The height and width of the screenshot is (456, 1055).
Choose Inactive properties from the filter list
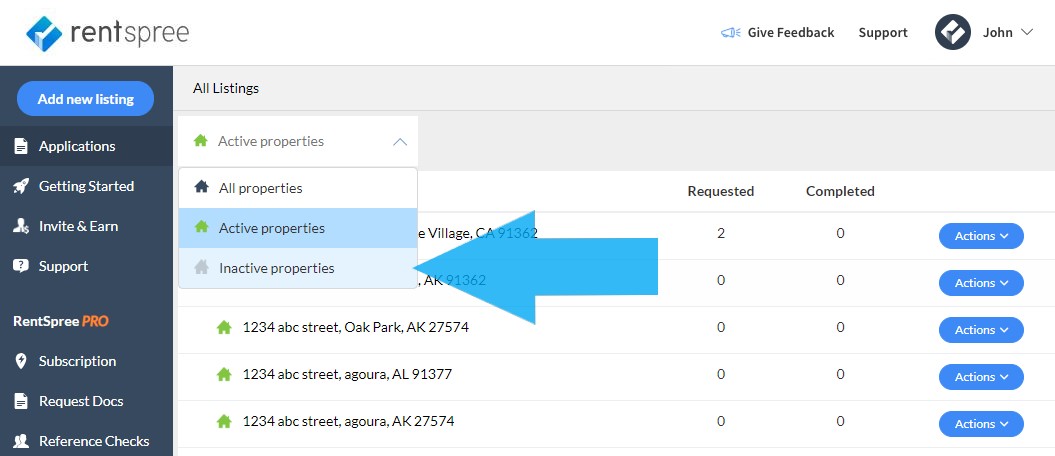298,268
